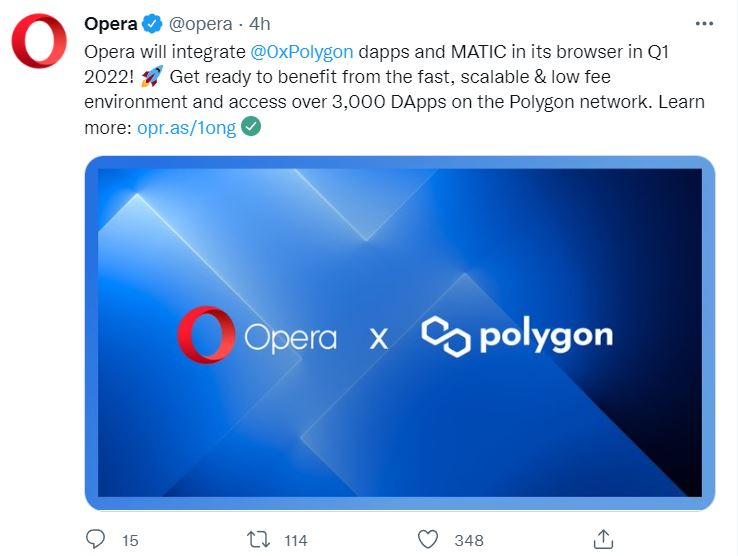Click the like count 348

[469, 540]
